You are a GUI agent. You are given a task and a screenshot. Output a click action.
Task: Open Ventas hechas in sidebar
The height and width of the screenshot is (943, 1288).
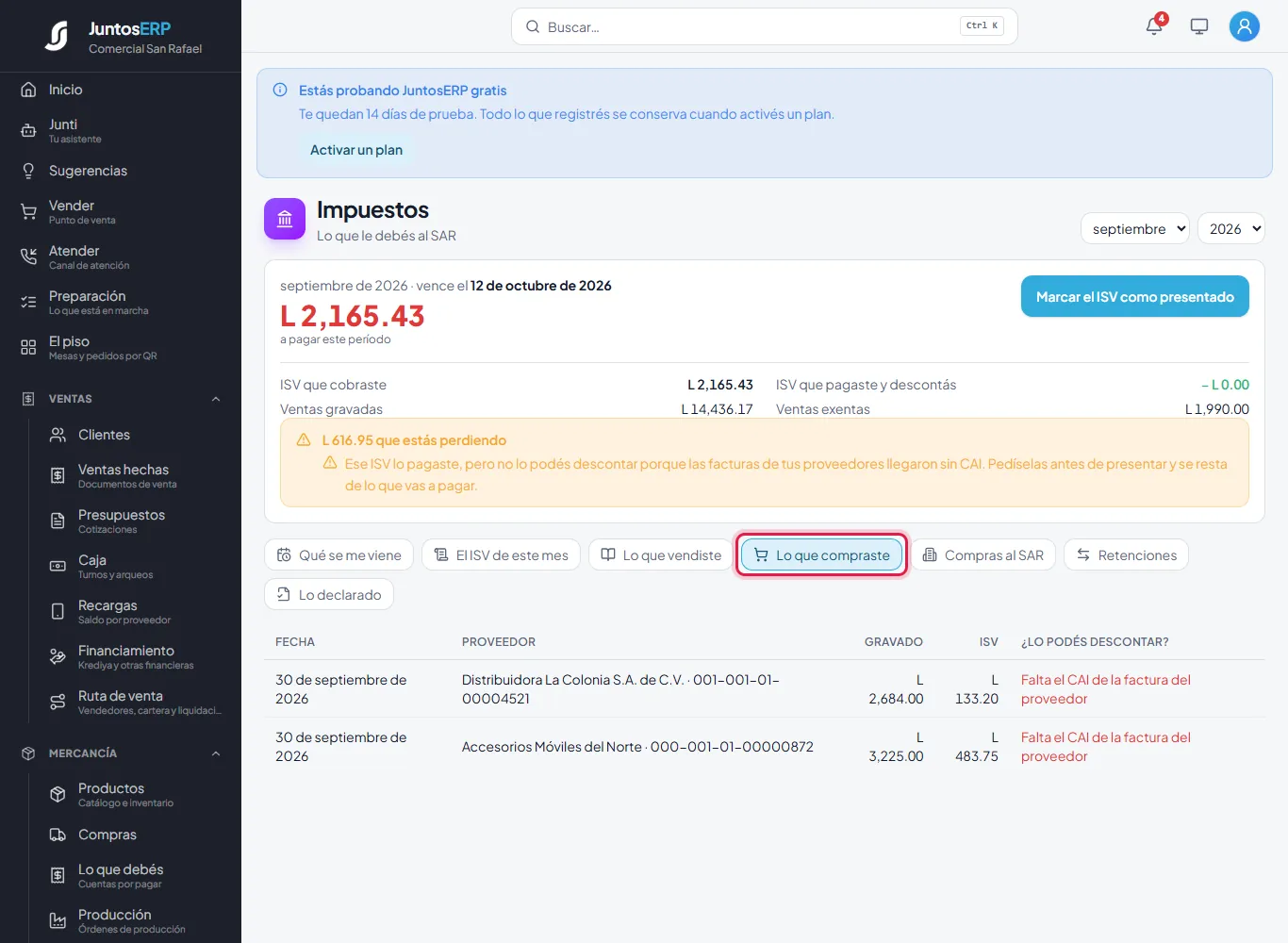pyautogui.click(x=135, y=476)
